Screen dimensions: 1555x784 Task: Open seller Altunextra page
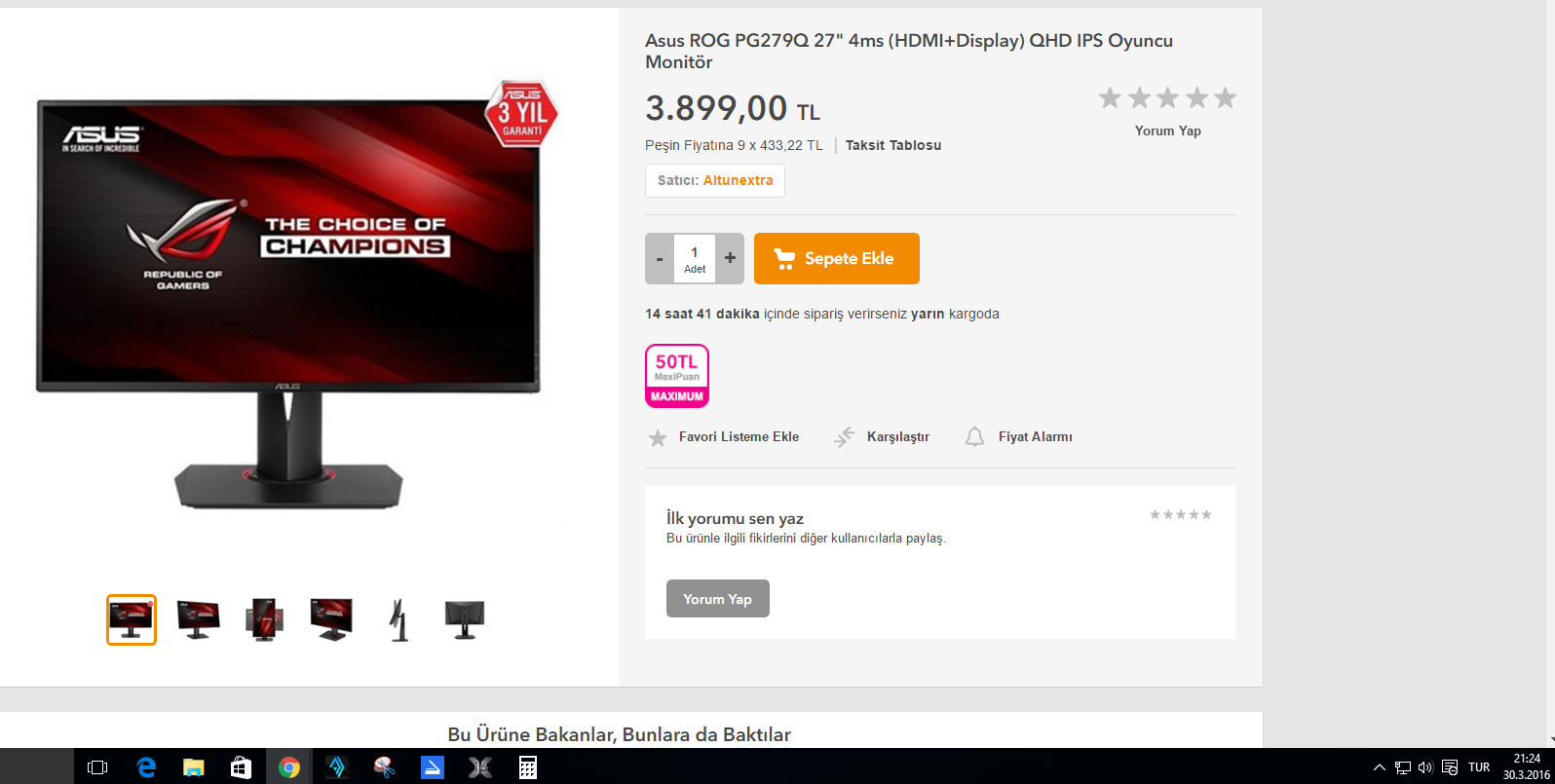[x=738, y=180]
